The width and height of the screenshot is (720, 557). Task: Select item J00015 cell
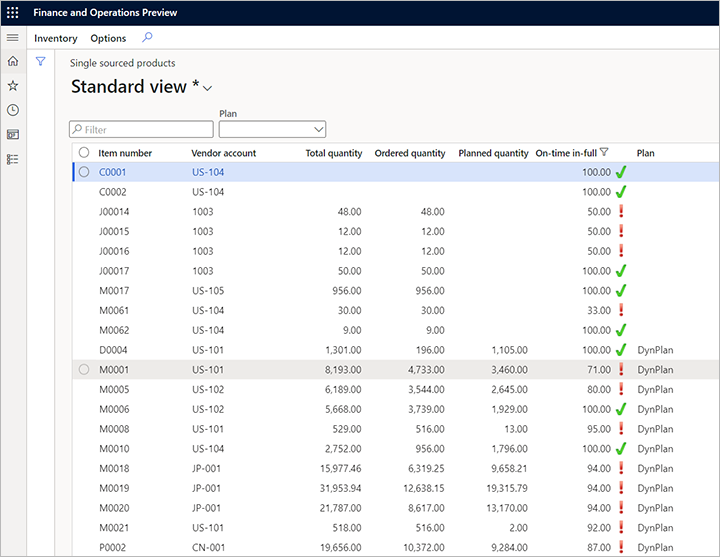[114, 231]
